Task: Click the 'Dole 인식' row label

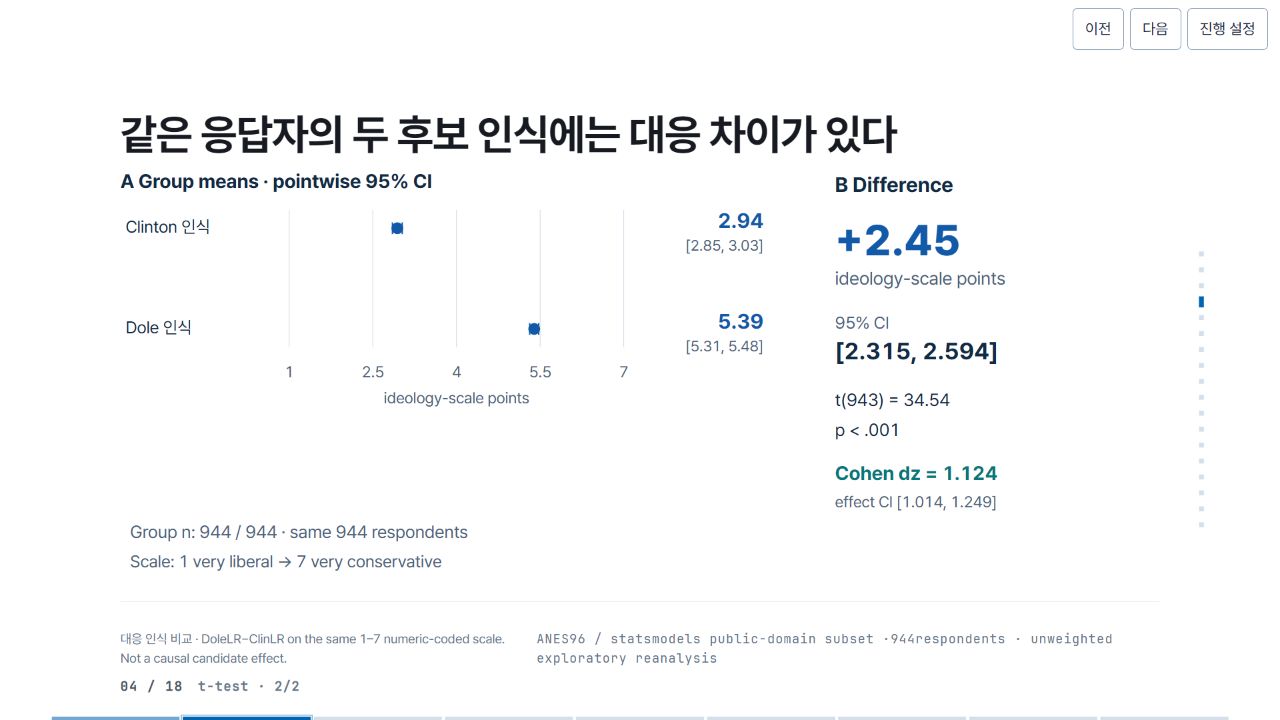Action: (158, 327)
